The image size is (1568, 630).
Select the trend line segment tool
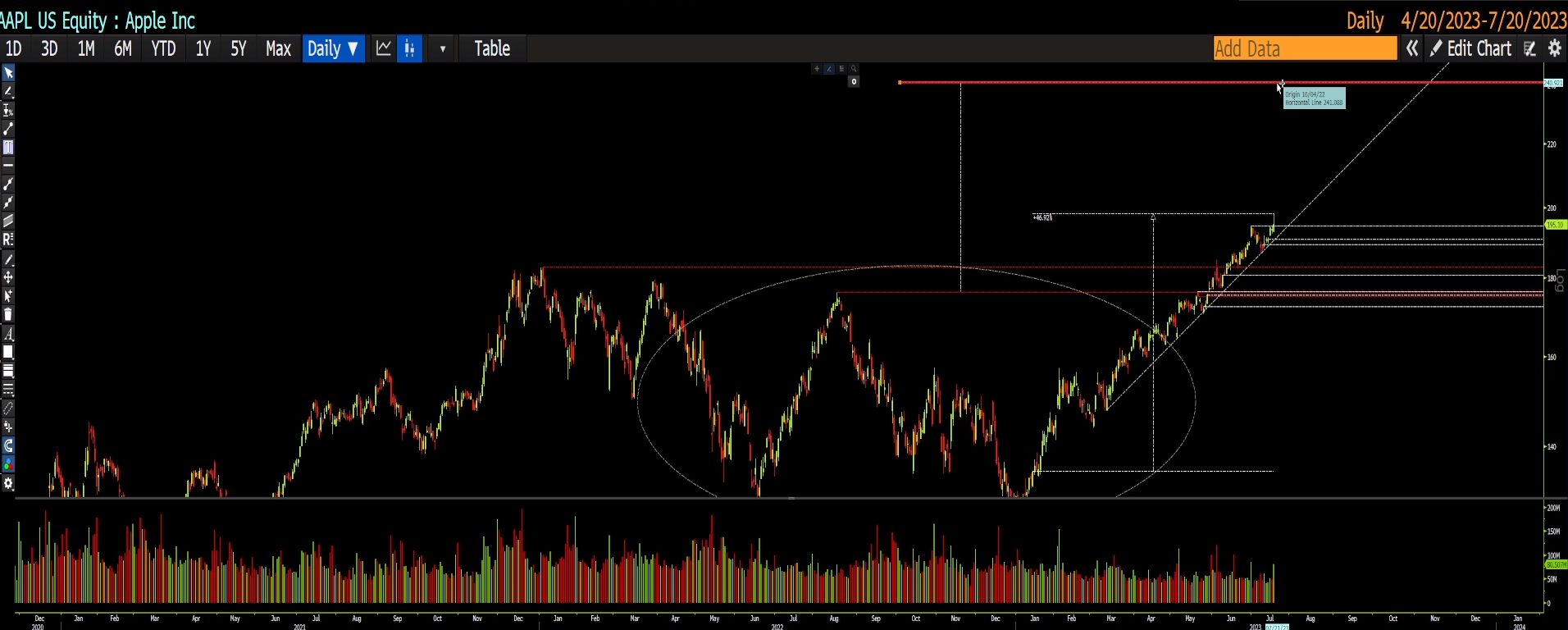tap(8, 129)
